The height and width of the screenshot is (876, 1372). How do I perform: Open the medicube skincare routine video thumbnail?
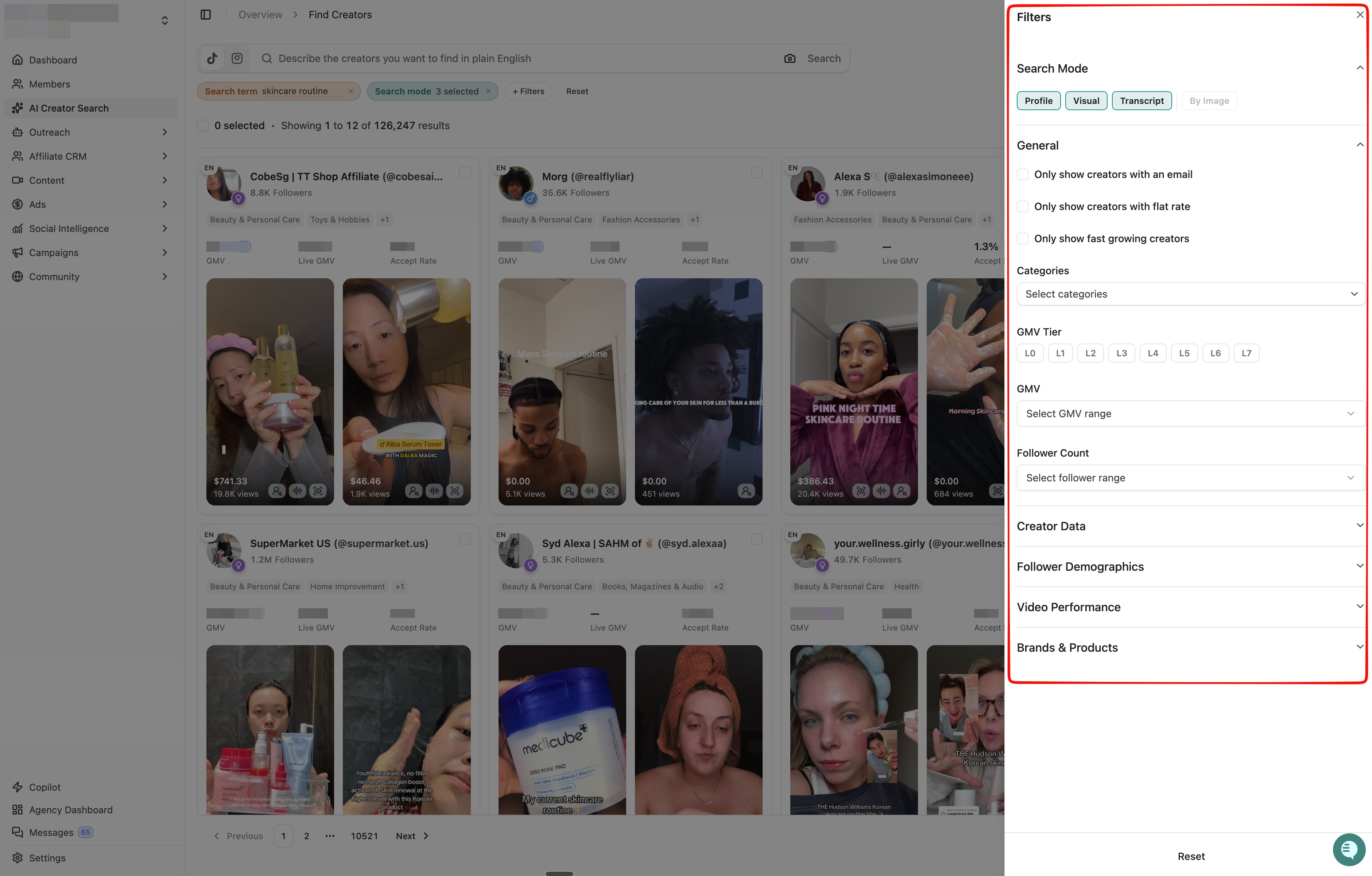(562, 730)
